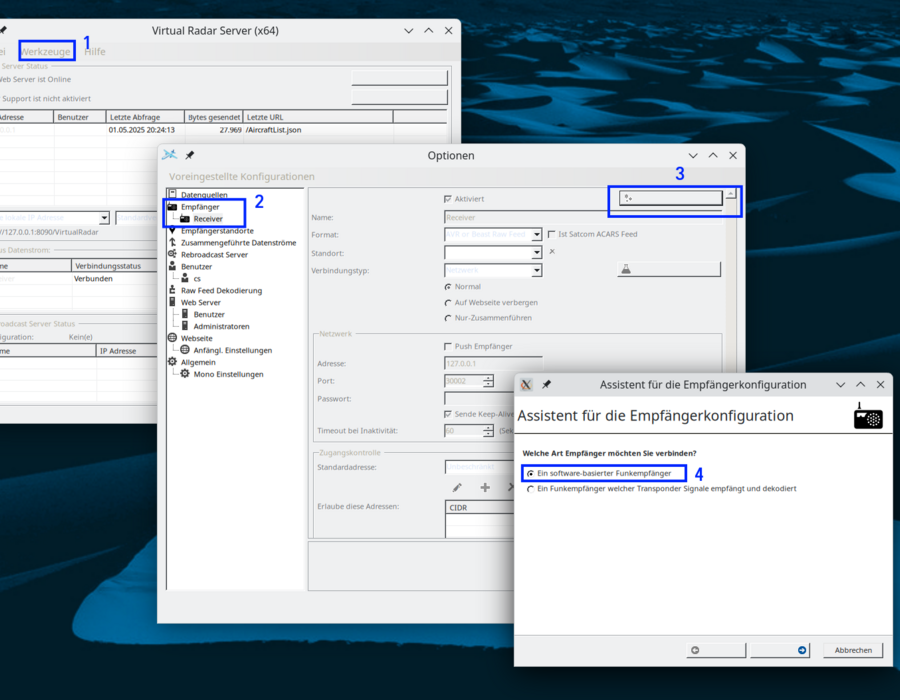Click the pencil edit icon under Standardadresse
Screen dimensions: 900x700
pos(457,488)
